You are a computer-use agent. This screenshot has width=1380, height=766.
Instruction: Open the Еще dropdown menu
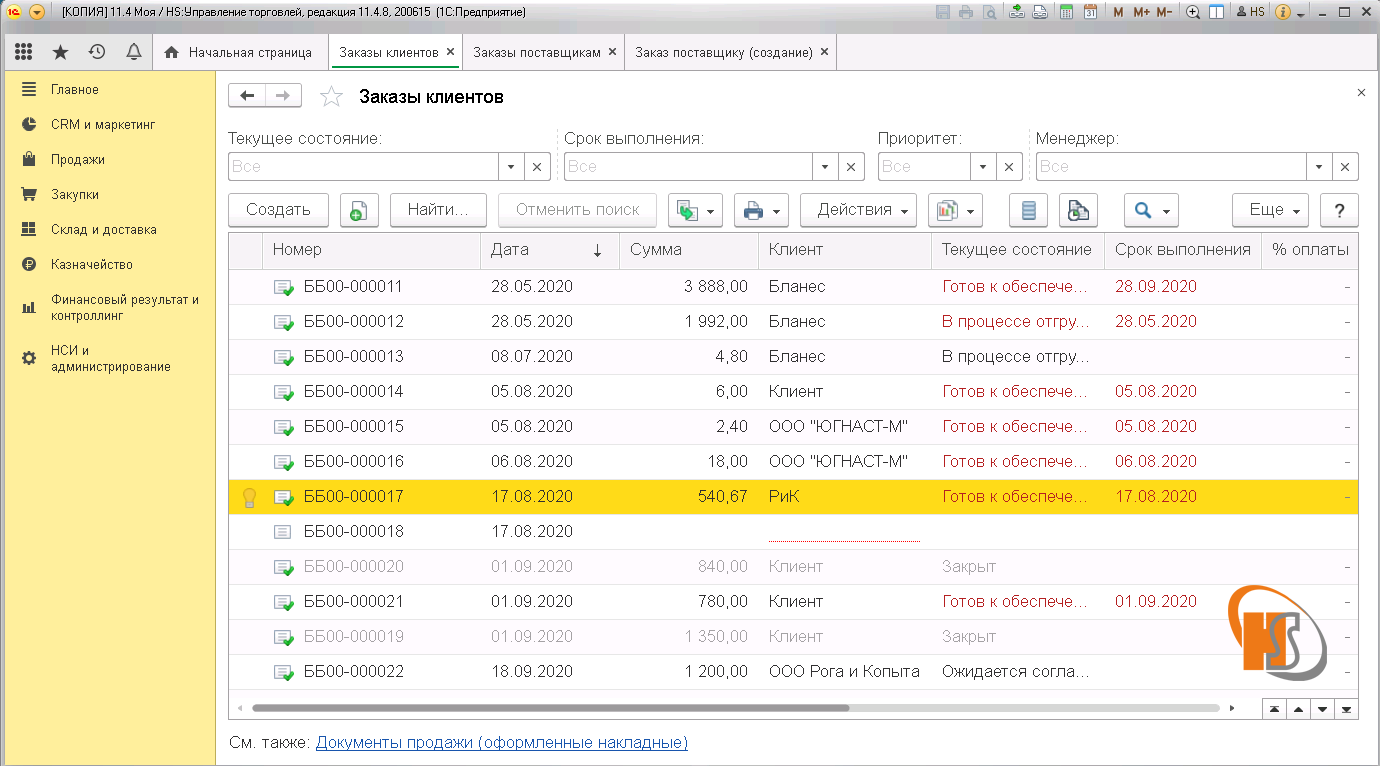click(x=1270, y=210)
